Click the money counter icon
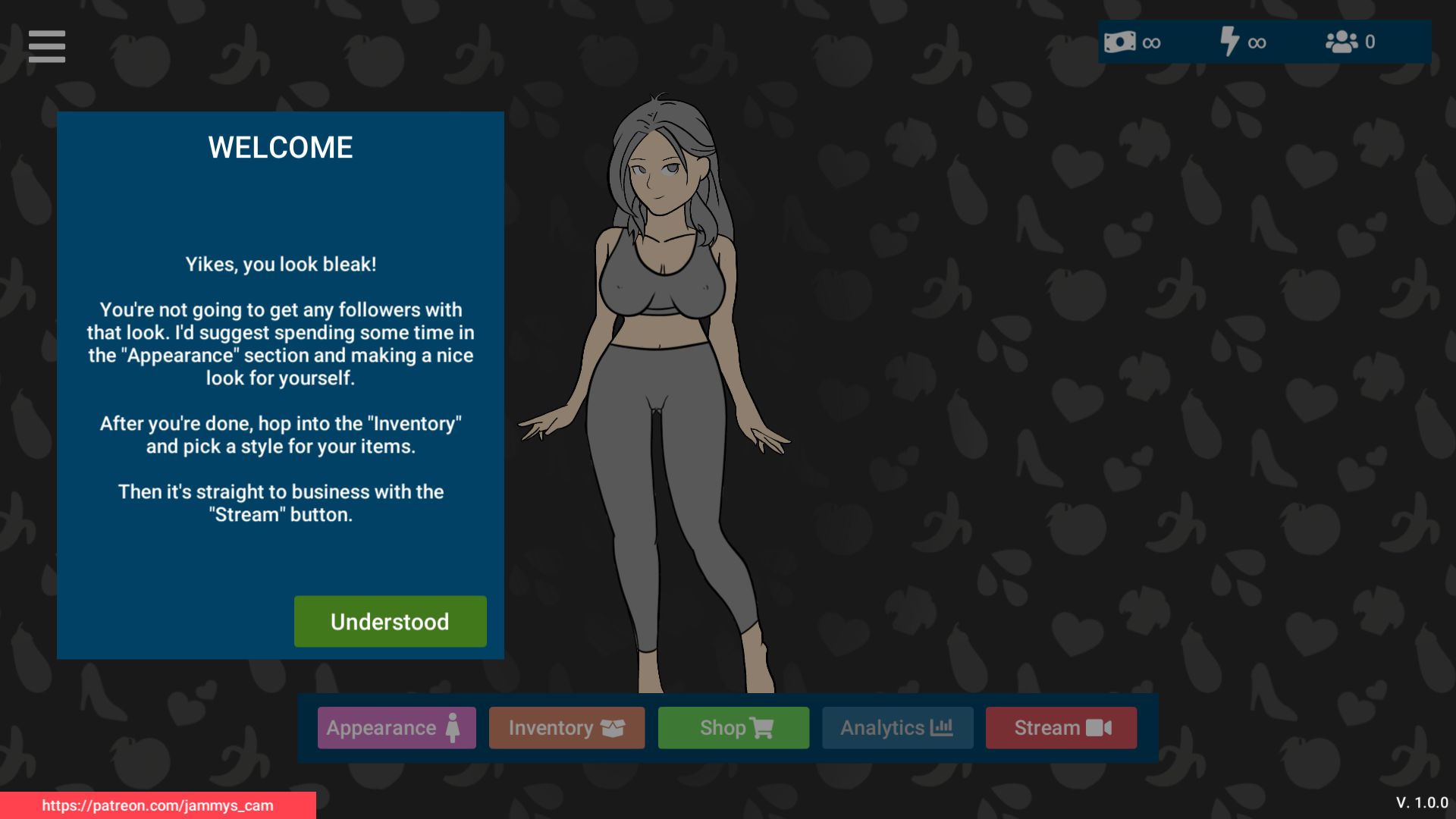 tap(1121, 42)
